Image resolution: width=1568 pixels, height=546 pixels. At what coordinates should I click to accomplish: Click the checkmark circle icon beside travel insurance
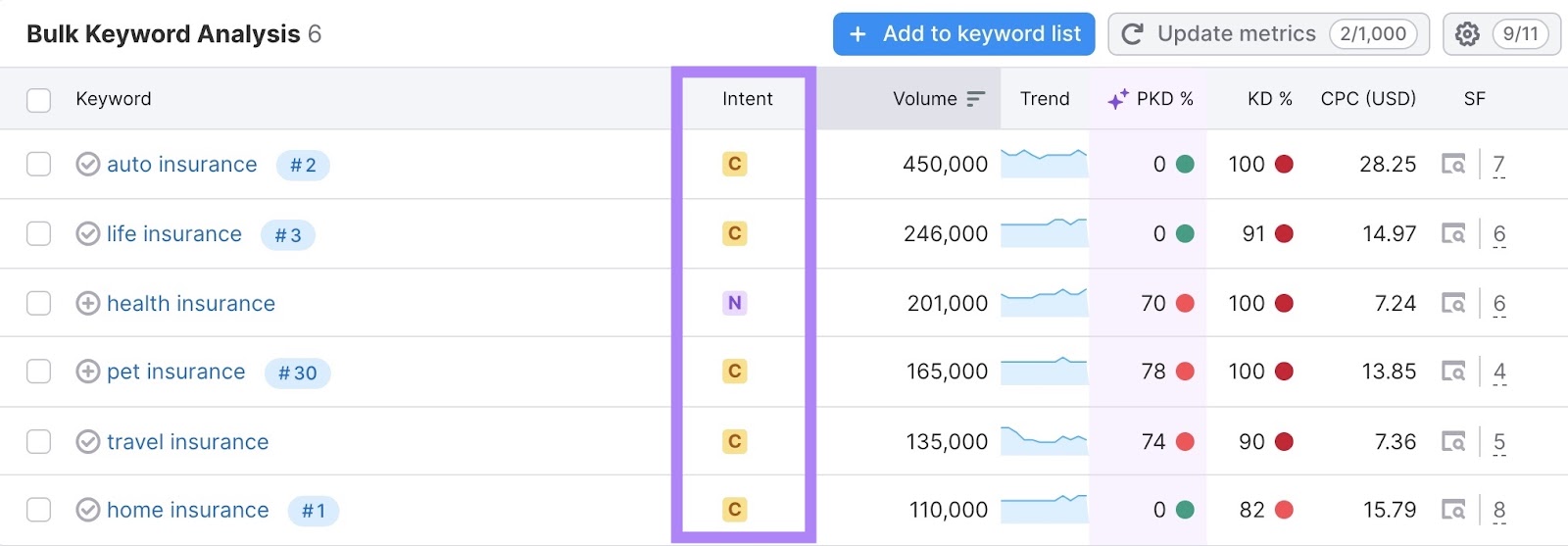coord(88,442)
